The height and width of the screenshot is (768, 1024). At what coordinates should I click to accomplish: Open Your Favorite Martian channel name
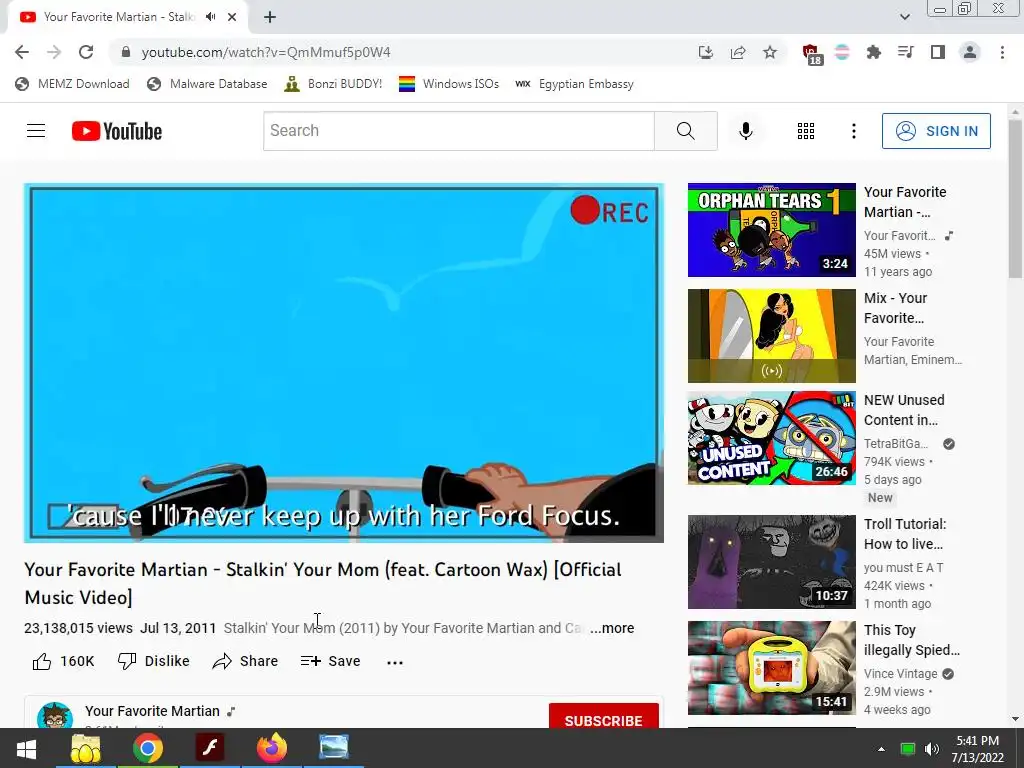coord(152,711)
